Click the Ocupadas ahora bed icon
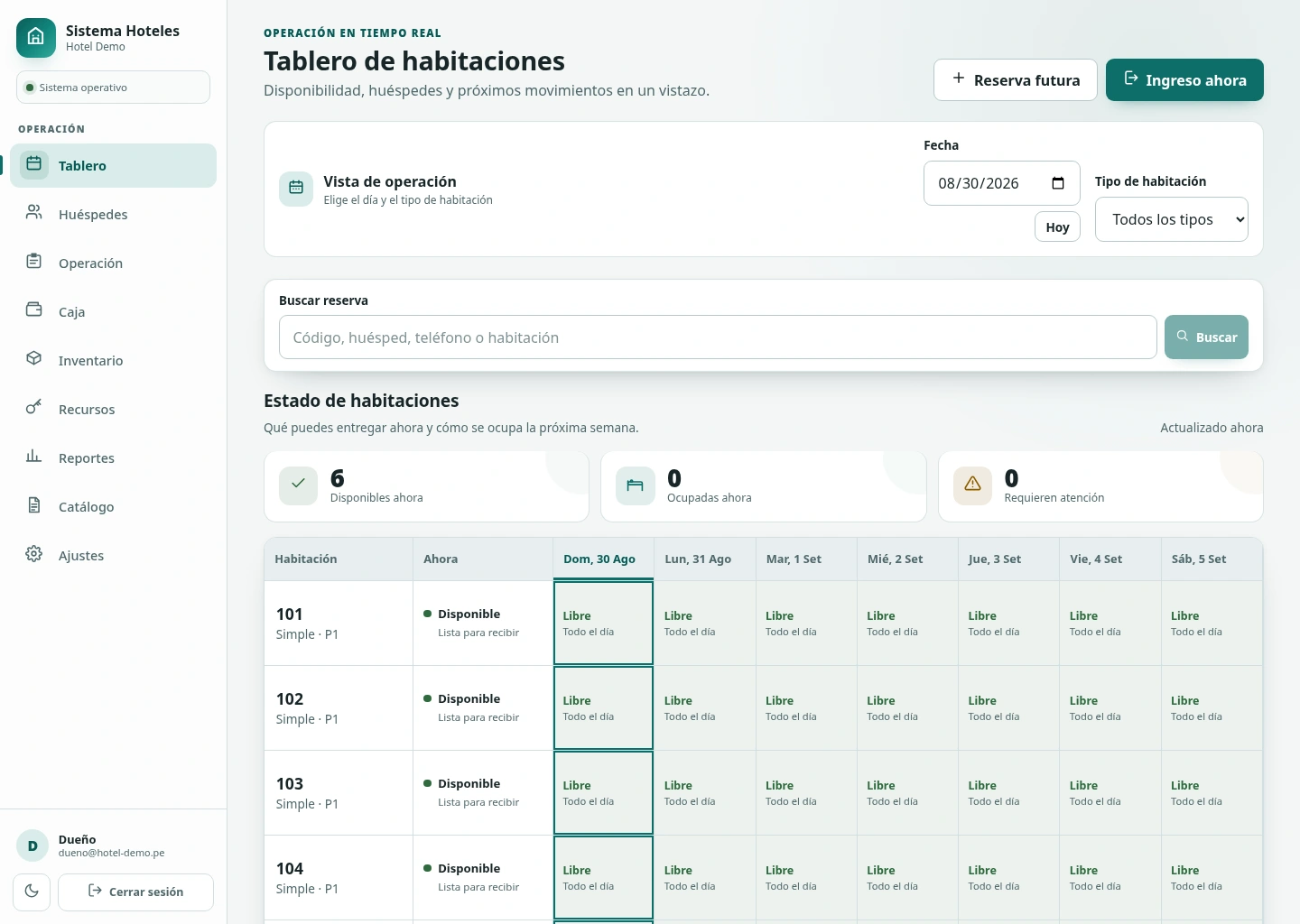The image size is (1300, 924). (x=636, y=485)
